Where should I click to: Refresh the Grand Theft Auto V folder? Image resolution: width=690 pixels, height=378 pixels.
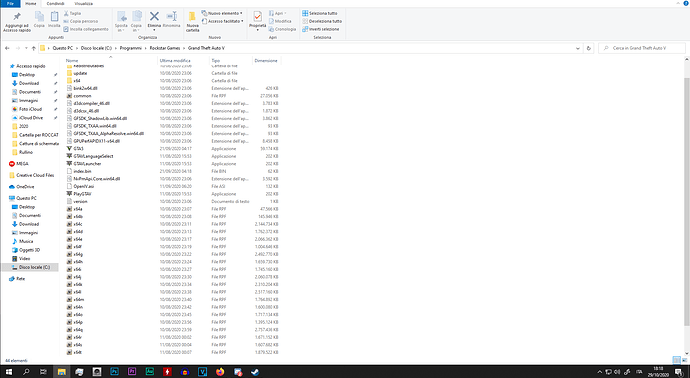click(x=589, y=48)
